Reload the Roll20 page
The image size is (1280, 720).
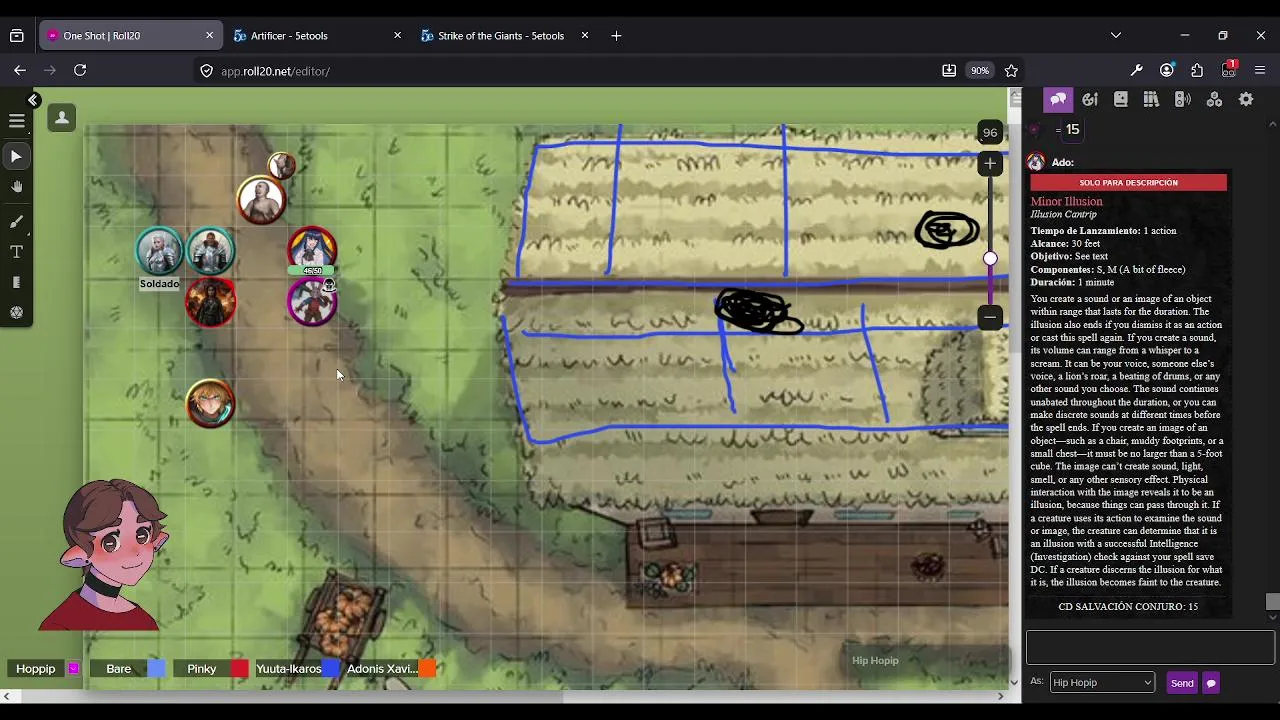tap(80, 70)
